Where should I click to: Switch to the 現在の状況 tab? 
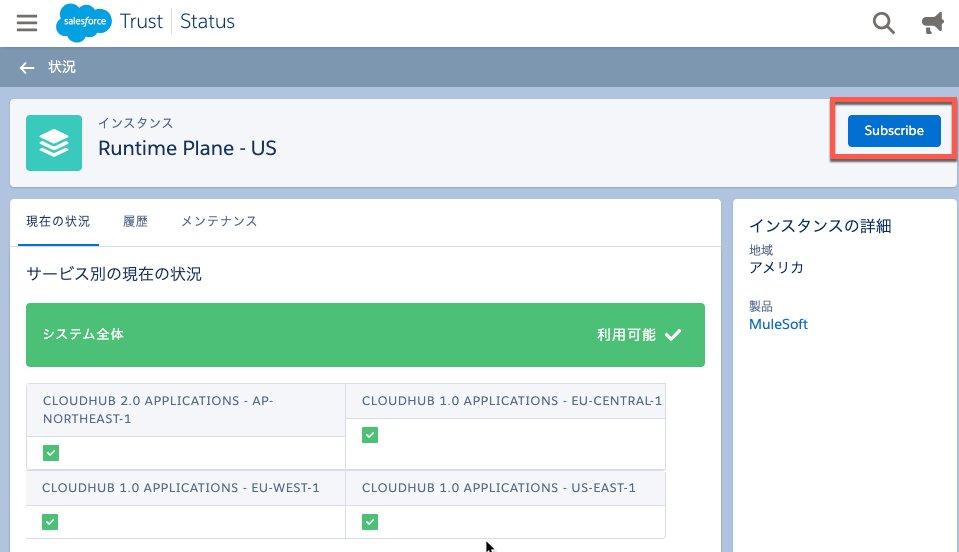click(x=58, y=221)
